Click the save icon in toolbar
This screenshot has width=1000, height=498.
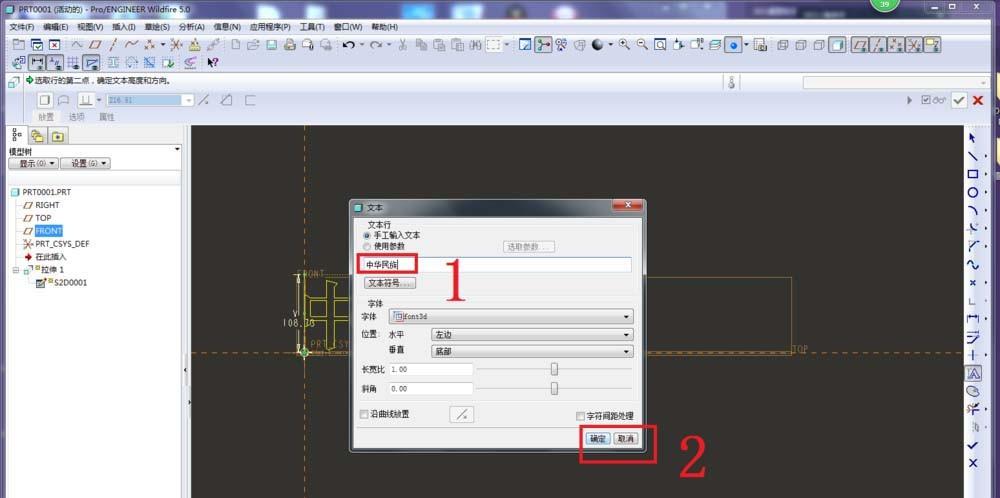271,45
